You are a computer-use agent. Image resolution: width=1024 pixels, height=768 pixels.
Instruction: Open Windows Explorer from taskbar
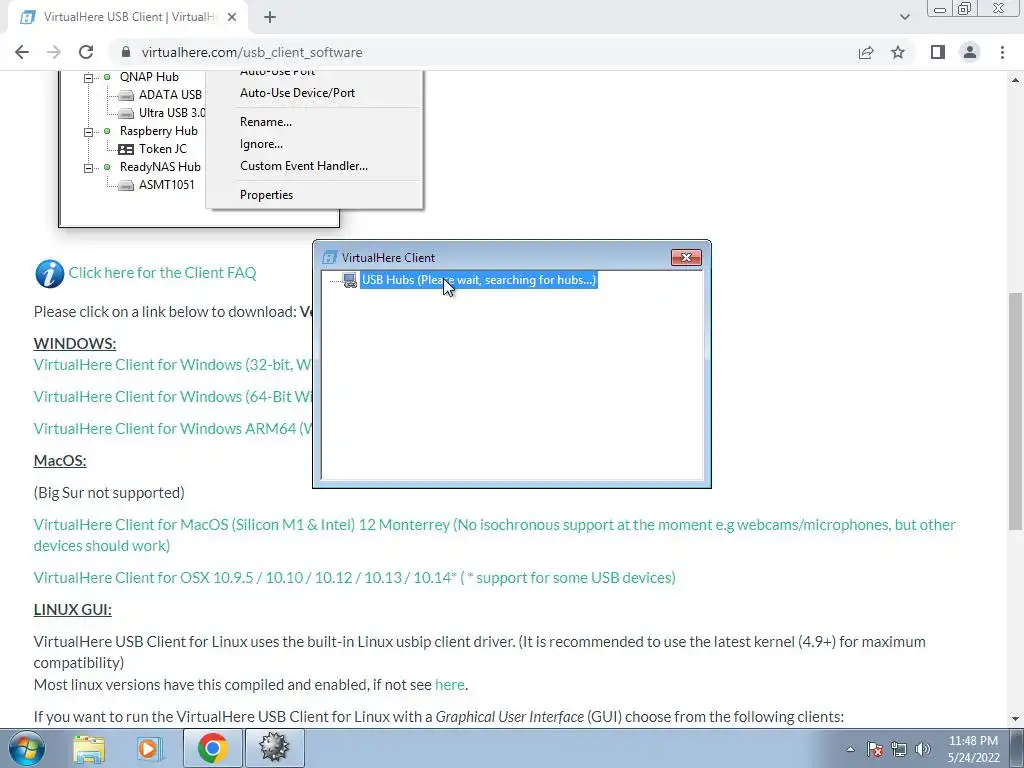coord(89,748)
